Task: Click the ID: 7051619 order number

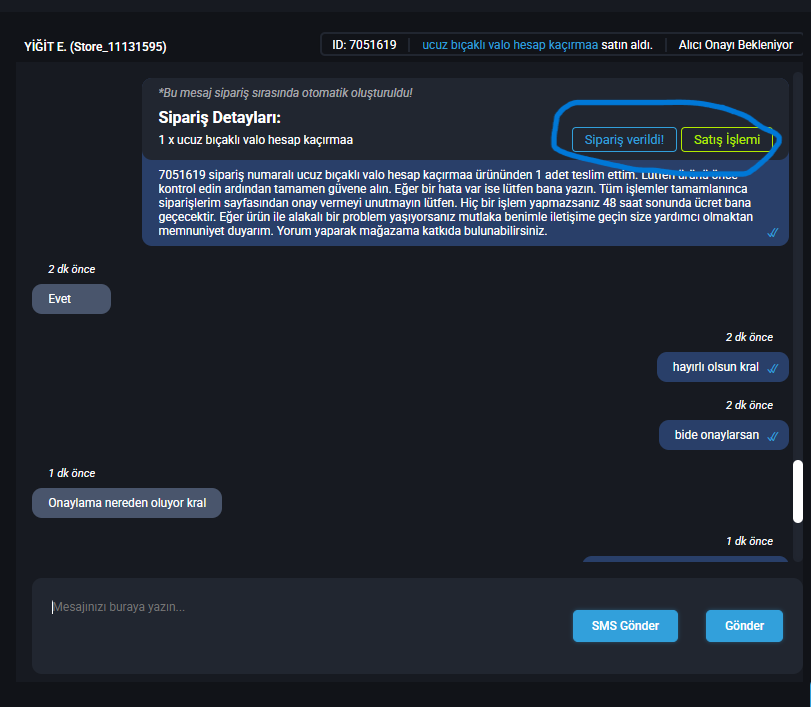Action: 364,45
